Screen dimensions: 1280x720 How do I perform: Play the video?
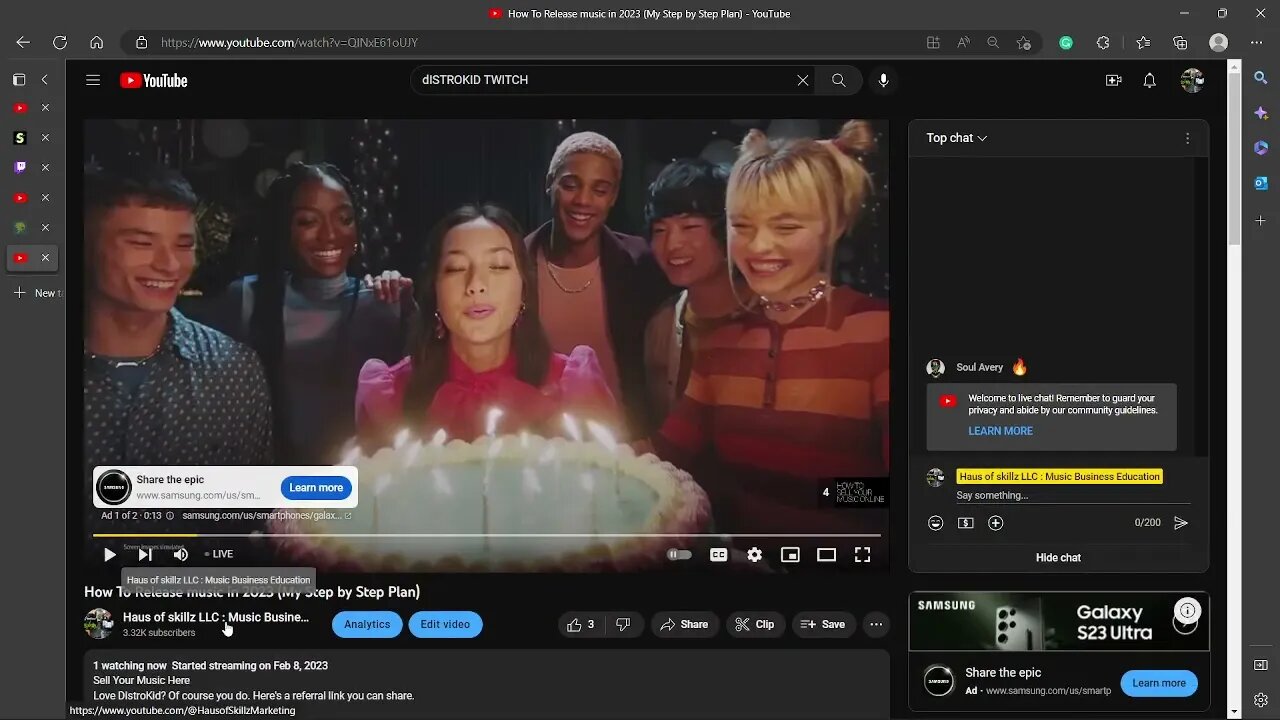tap(109, 555)
